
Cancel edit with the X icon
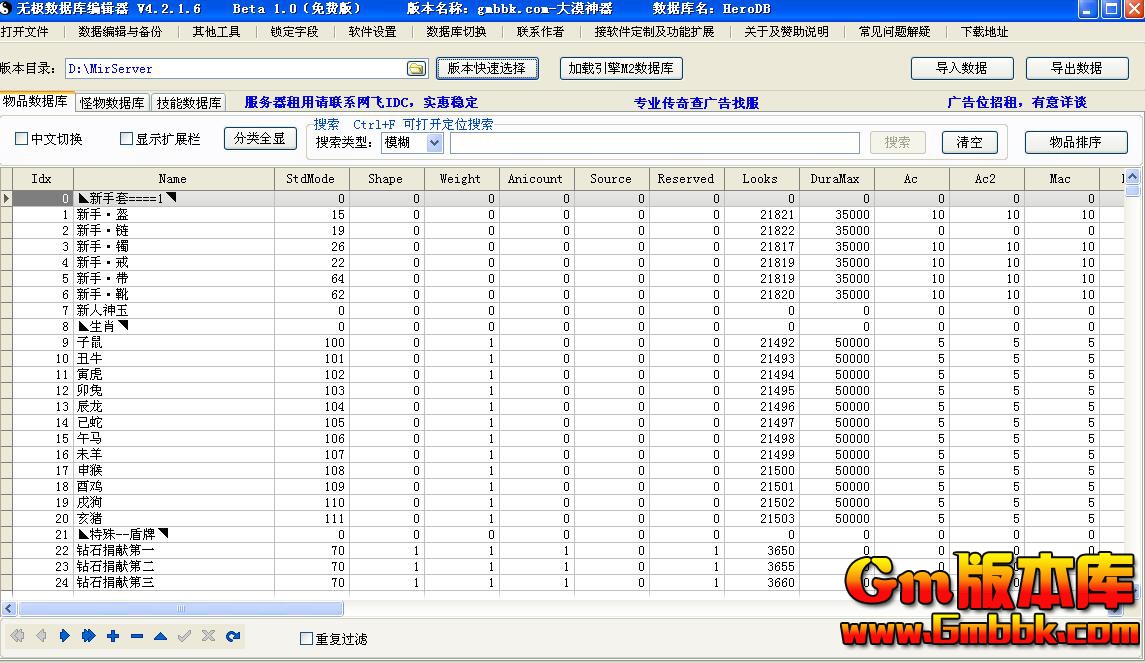208,636
